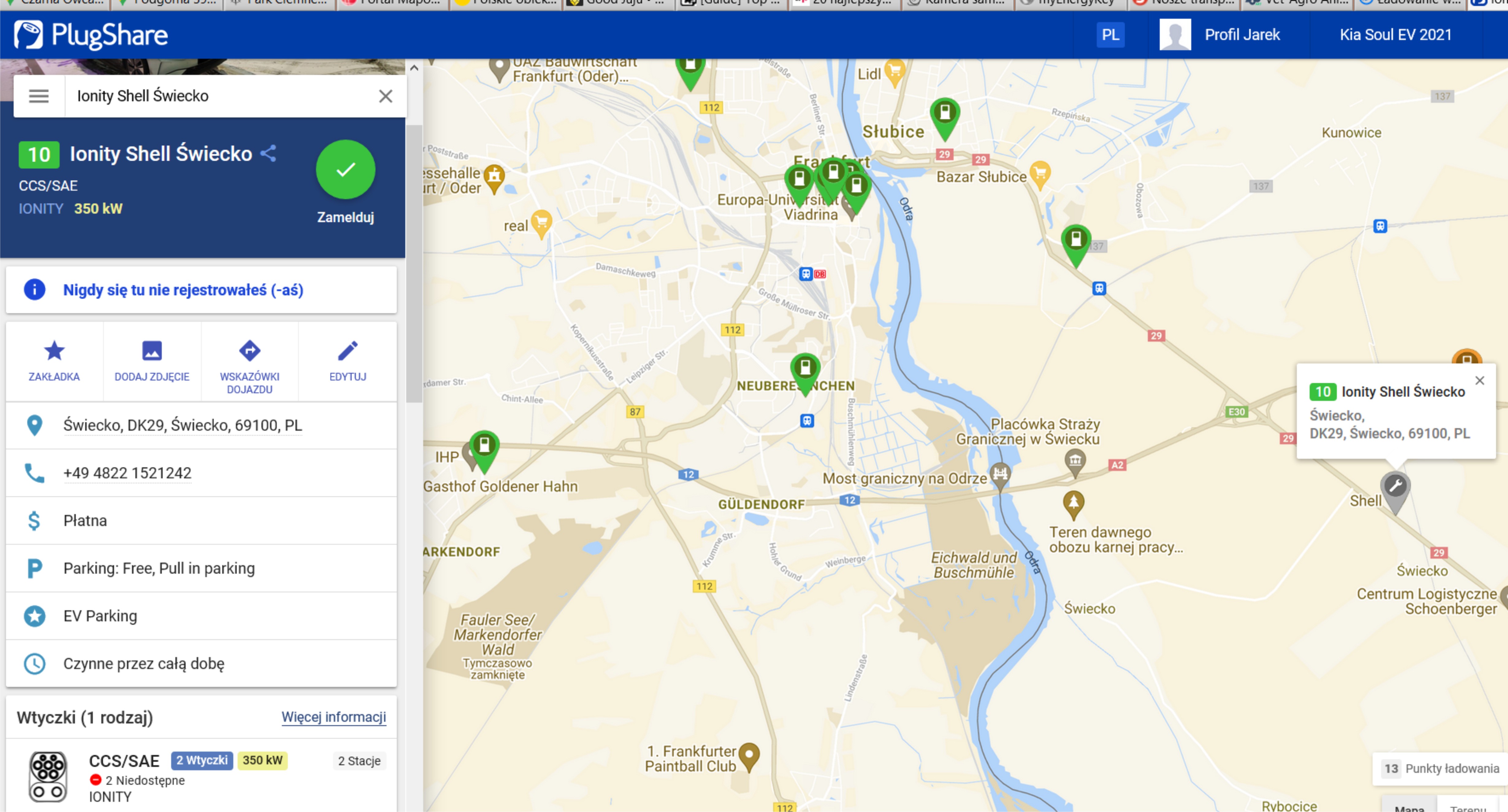The width and height of the screenshot is (1508, 812).
Task: Click the popup title Ionity Shell Świecko
Action: pyautogui.click(x=1403, y=392)
